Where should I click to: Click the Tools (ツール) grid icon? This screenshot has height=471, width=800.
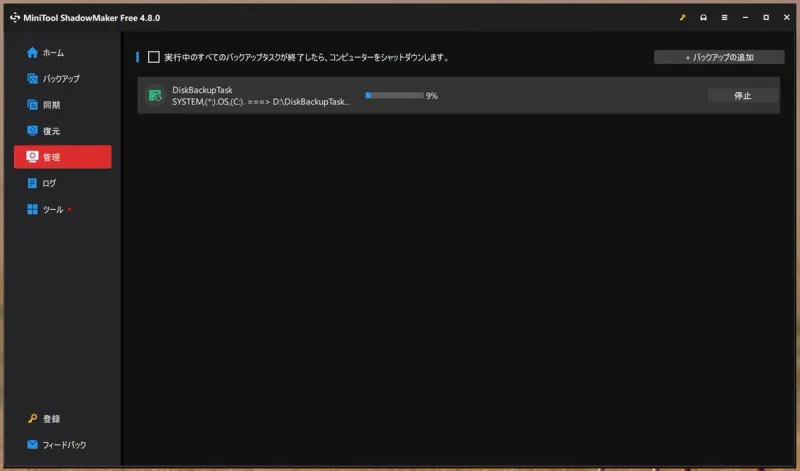click(x=32, y=210)
